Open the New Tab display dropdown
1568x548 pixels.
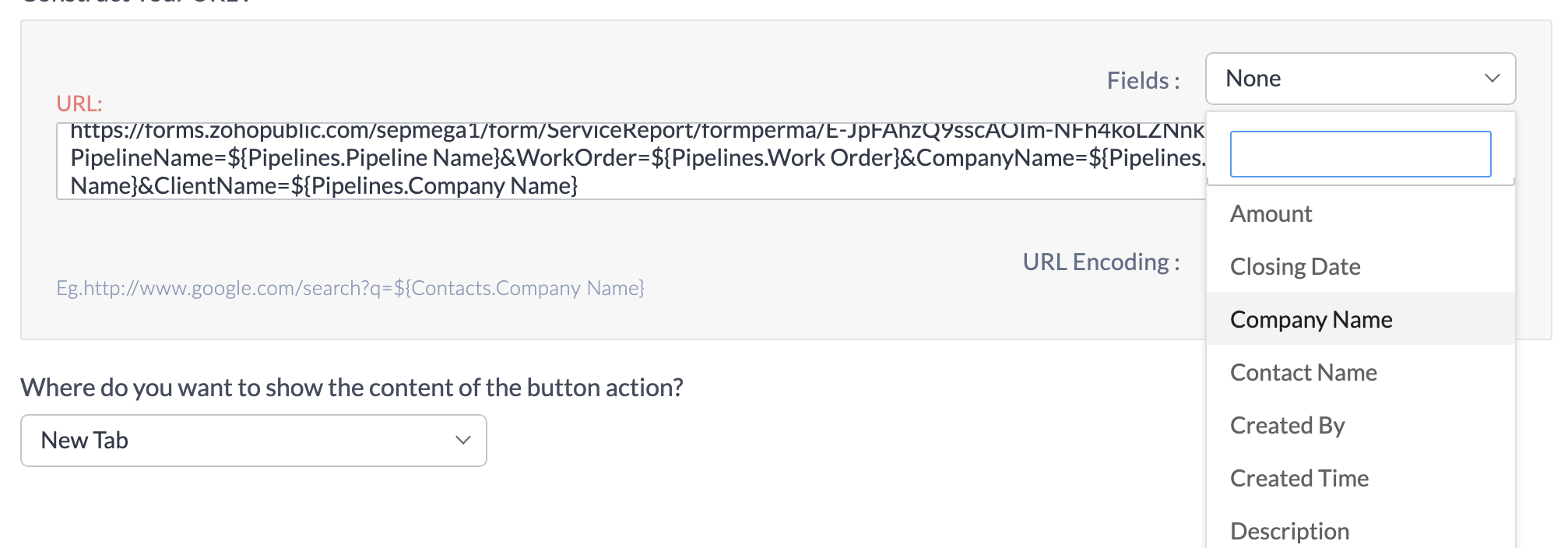(x=253, y=441)
